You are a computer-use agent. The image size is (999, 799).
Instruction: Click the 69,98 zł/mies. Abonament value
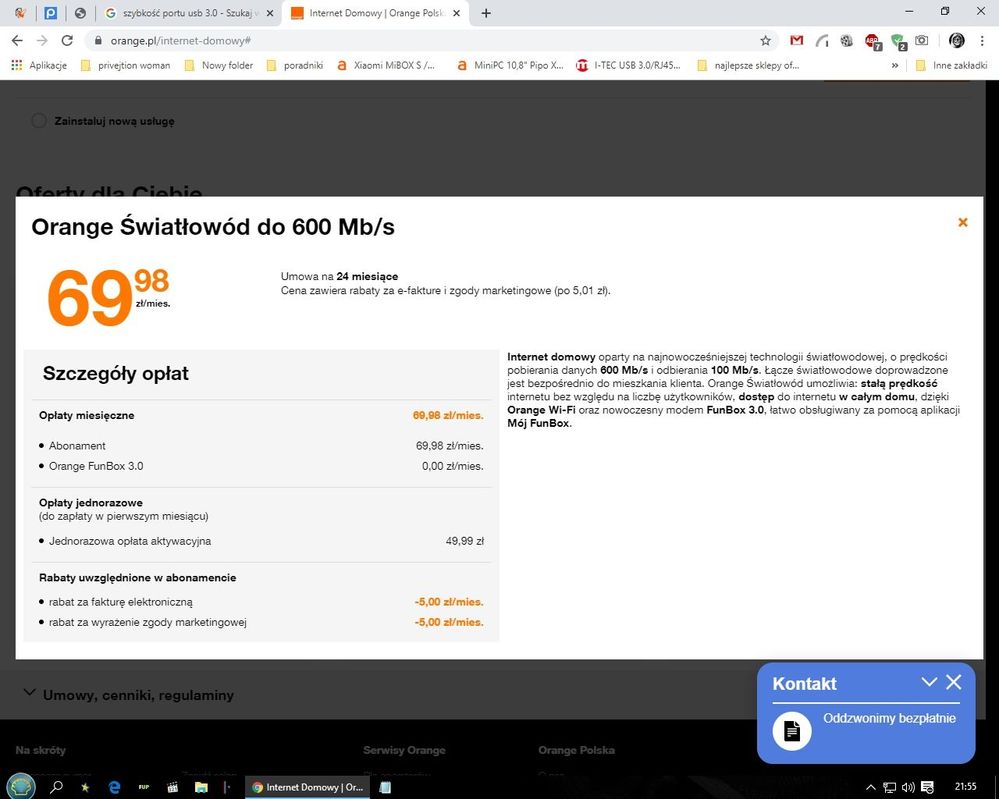(450, 445)
